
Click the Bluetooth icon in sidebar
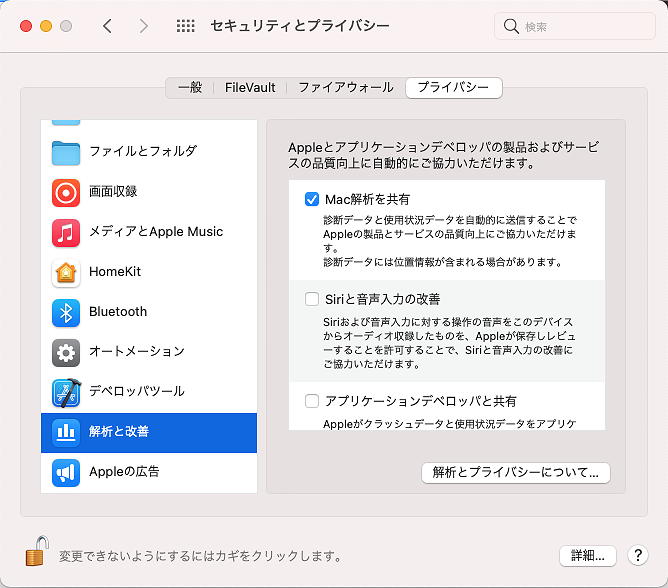pyautogui.click(x=66, y=313)
